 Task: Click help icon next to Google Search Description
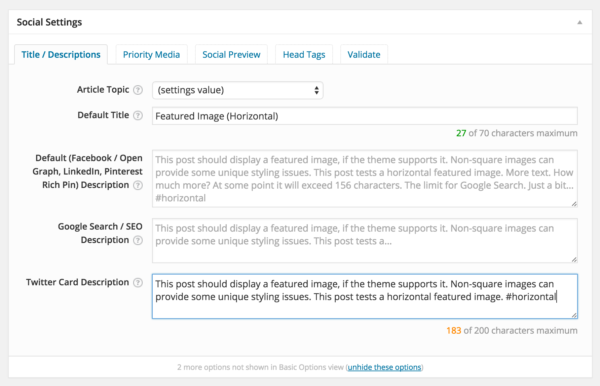tap(138, 240)
